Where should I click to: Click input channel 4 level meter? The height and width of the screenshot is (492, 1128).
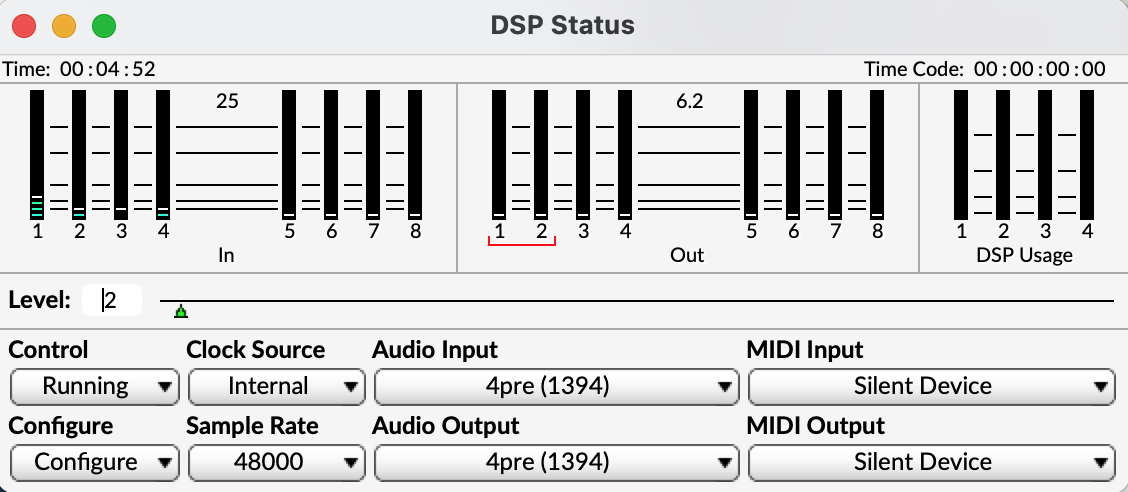tap(163, 154)
